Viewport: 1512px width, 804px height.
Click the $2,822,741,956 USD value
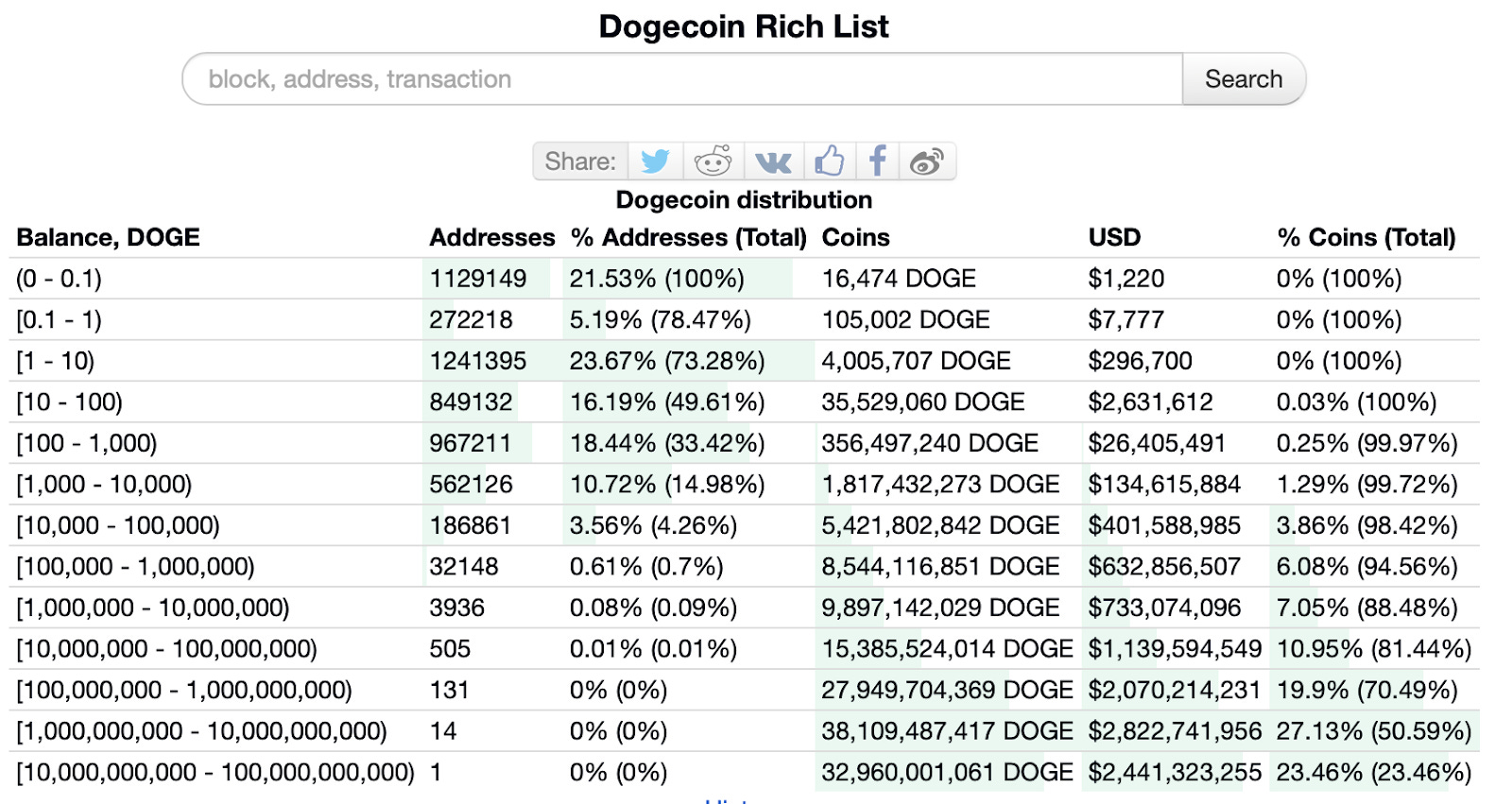[x=1175, y=731]
